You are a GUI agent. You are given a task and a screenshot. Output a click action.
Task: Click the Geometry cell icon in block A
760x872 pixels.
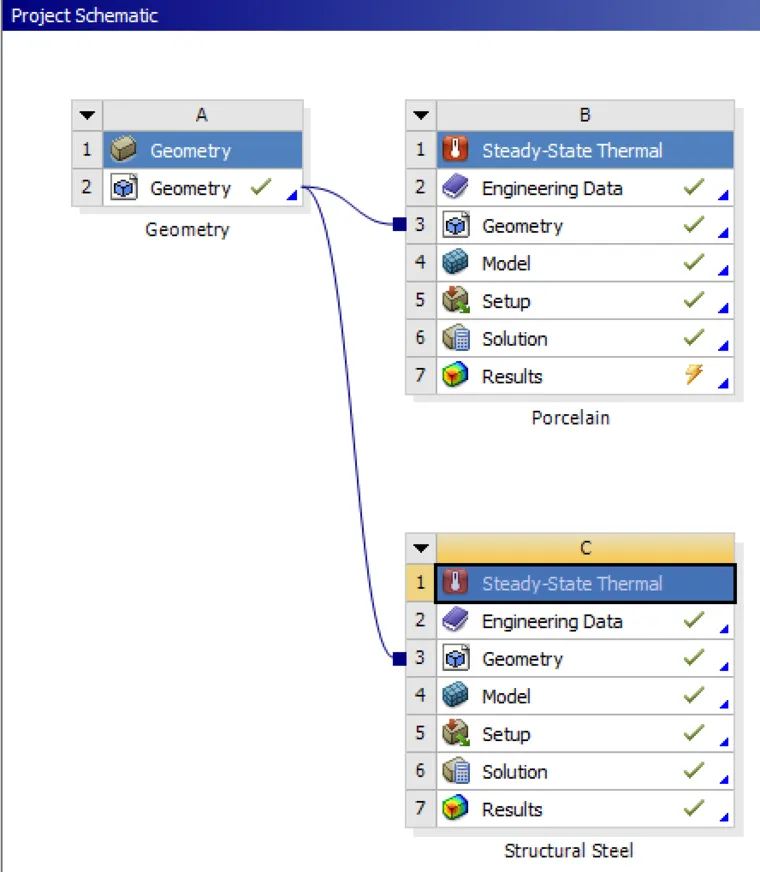click(x=123, y=187)
